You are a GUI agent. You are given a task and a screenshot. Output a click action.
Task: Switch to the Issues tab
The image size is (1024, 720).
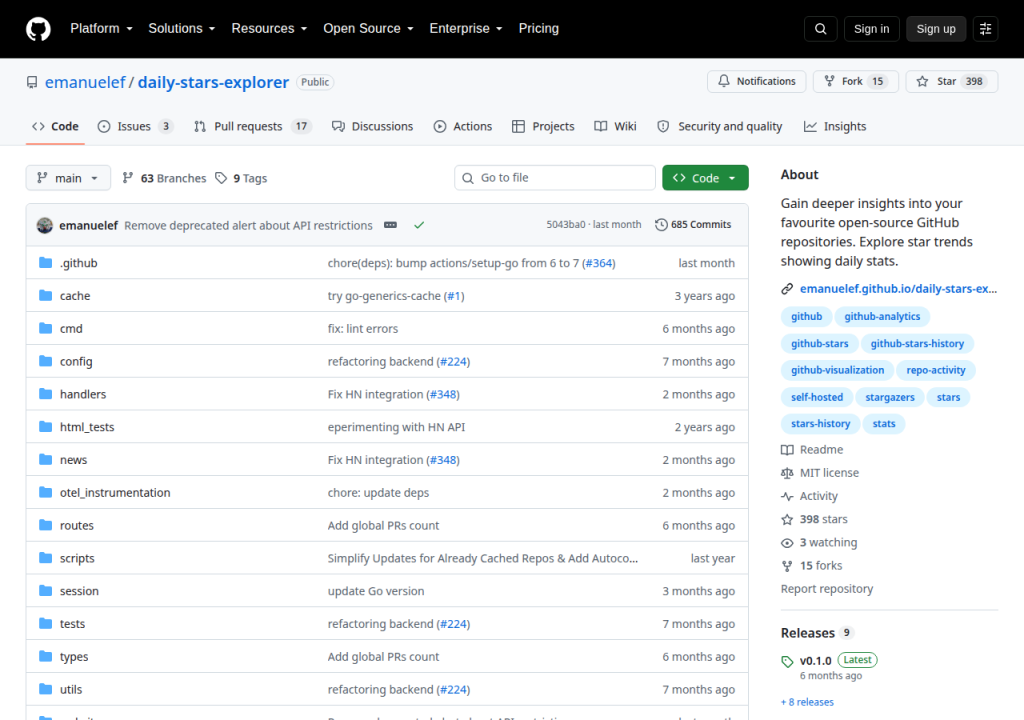click(135, 126)
